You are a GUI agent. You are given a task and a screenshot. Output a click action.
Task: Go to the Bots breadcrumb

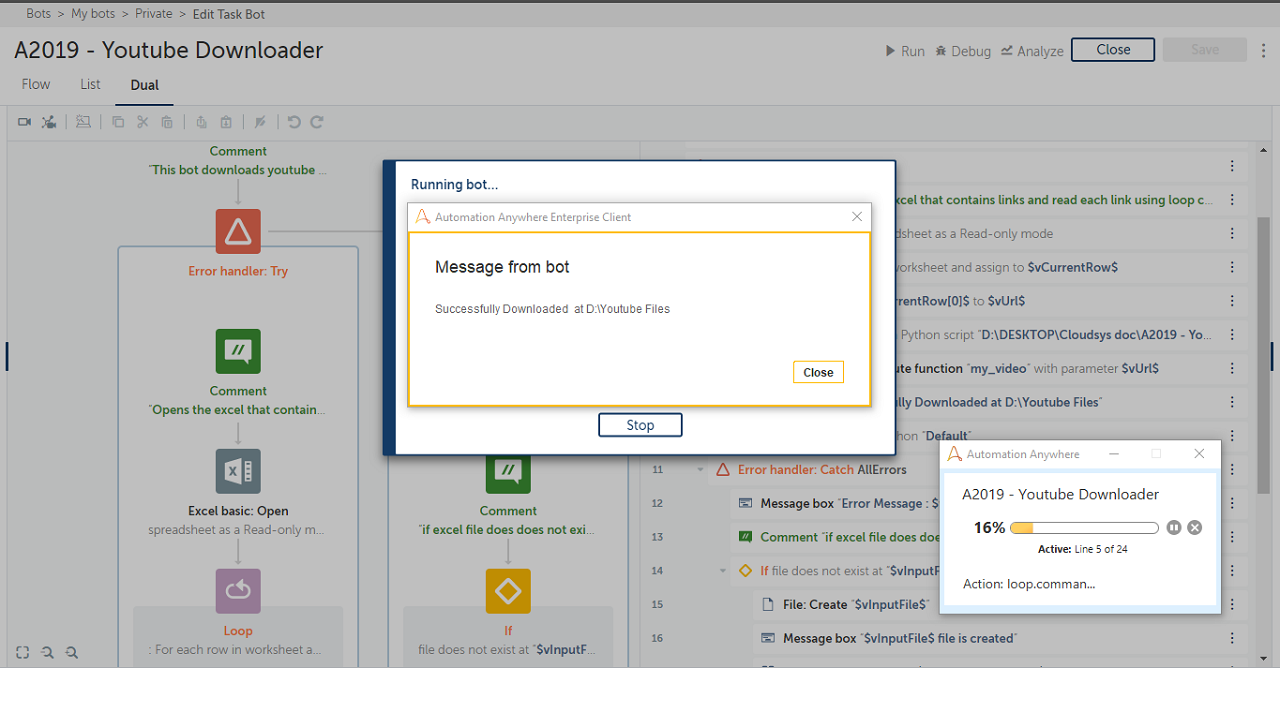[39, 14]
